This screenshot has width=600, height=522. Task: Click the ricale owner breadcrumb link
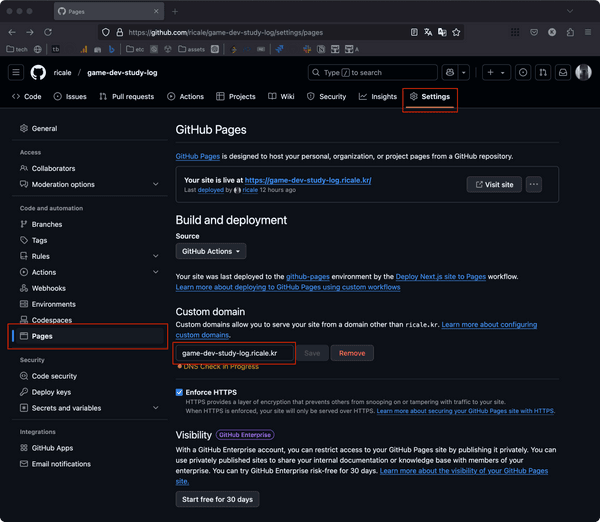click(x=62, y=72)
